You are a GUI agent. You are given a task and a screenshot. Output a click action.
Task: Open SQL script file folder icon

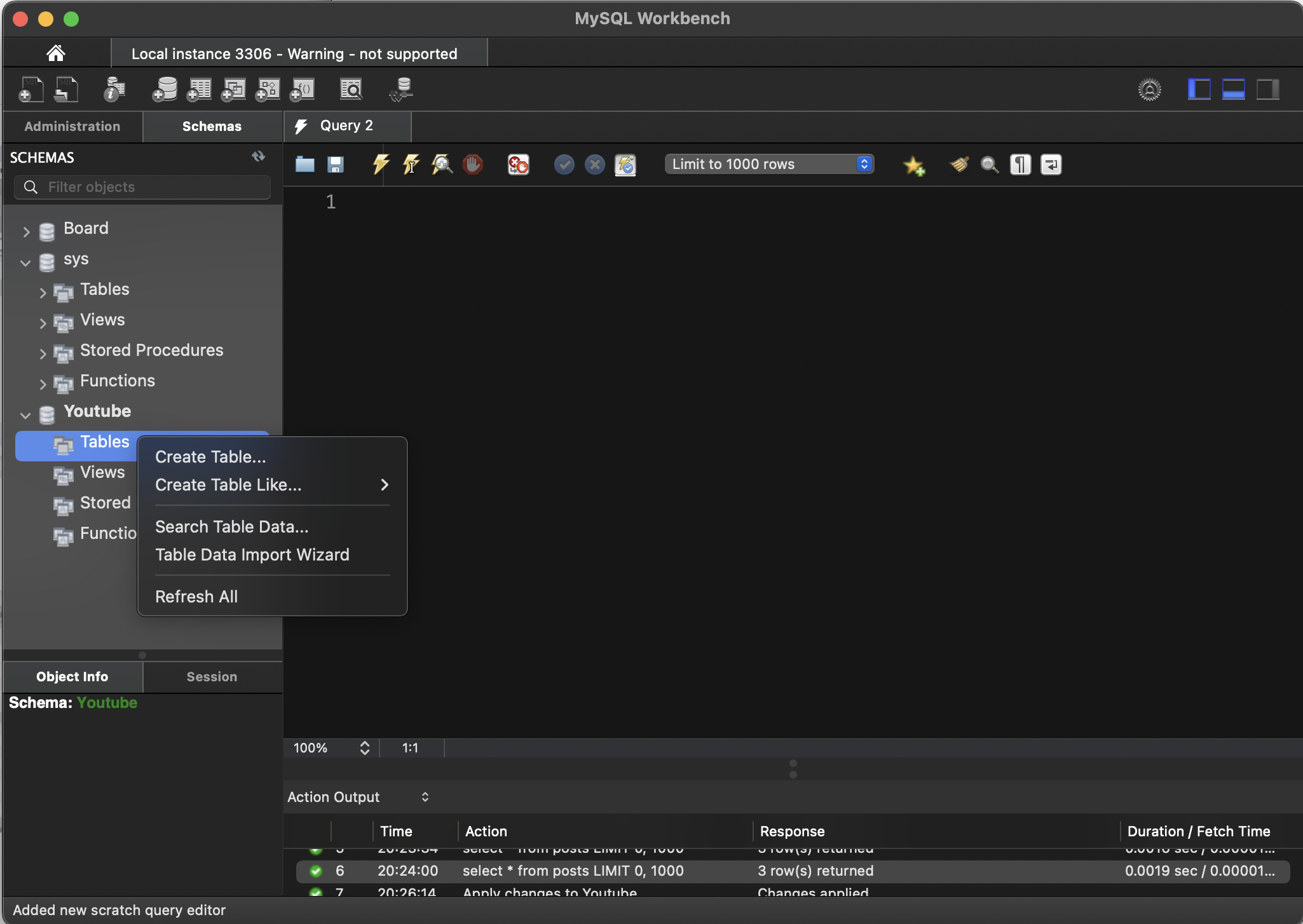(305, 165)
